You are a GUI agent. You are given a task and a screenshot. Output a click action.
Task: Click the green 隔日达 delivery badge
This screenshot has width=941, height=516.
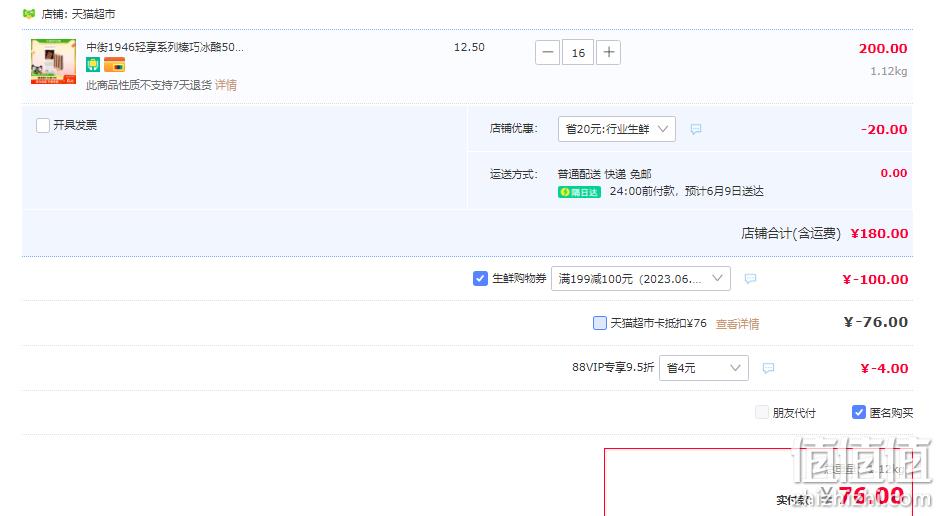coord(579,192)
